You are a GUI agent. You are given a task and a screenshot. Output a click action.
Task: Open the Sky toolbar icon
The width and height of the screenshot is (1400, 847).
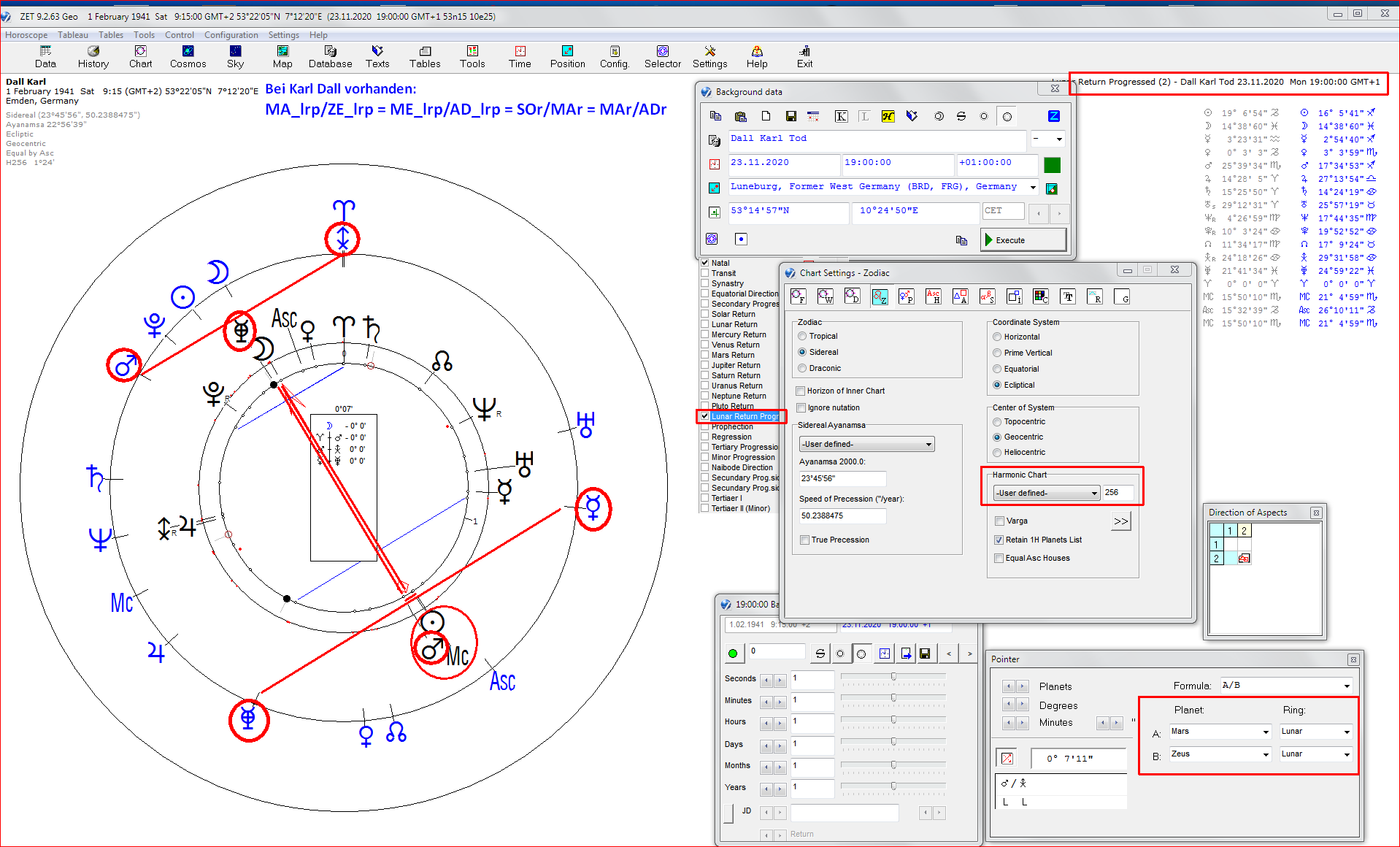pos(235,56)
